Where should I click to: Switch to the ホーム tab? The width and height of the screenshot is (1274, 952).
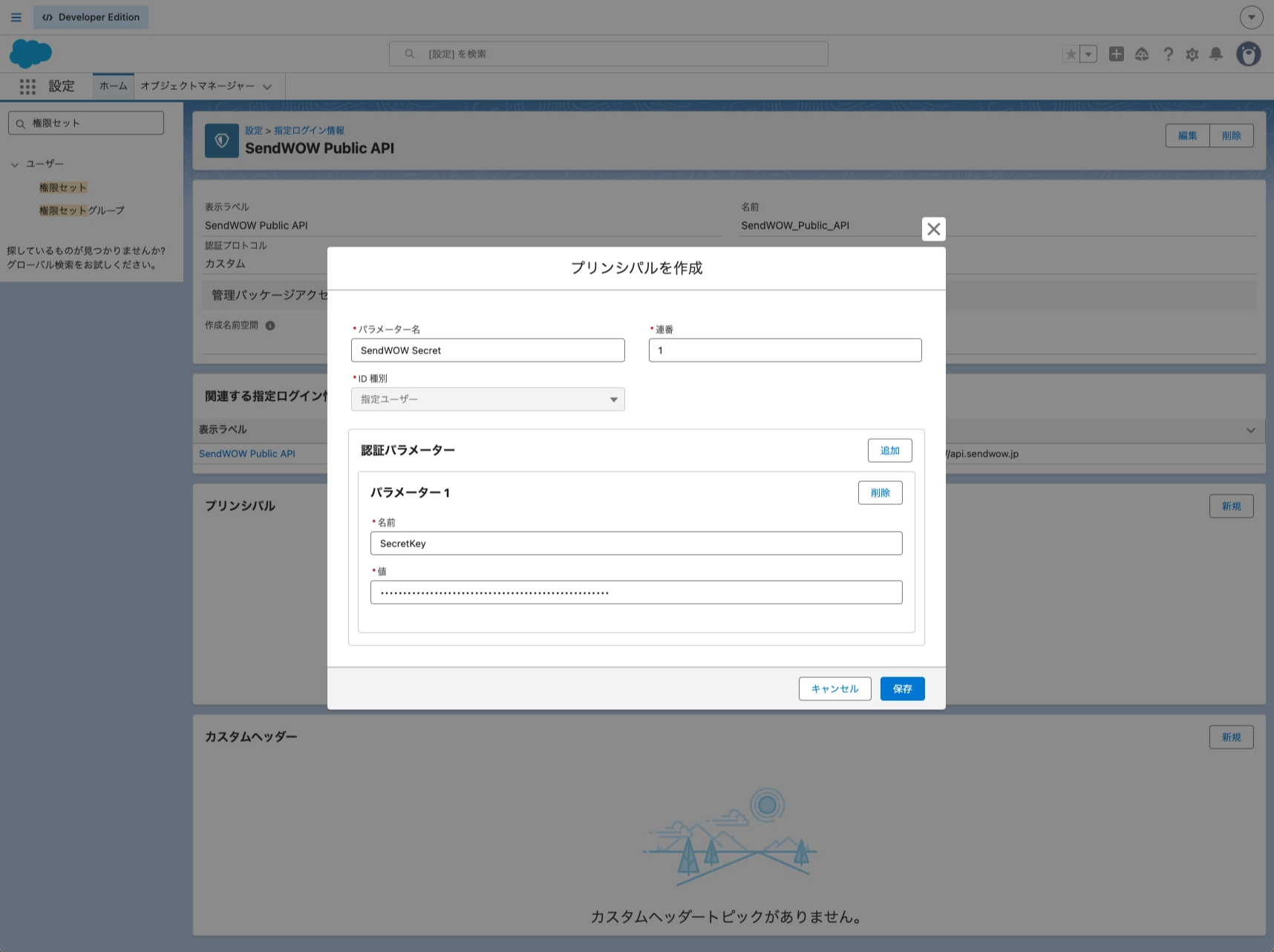click(x=114, y=86)
